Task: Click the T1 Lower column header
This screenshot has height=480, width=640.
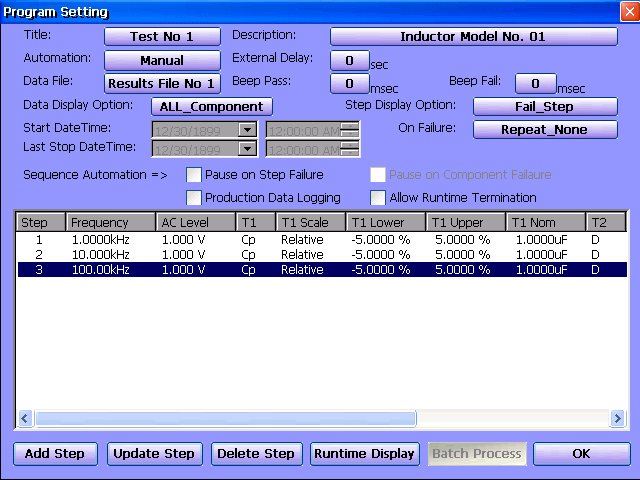Action: pyautogui.click(x=386, y=222)
